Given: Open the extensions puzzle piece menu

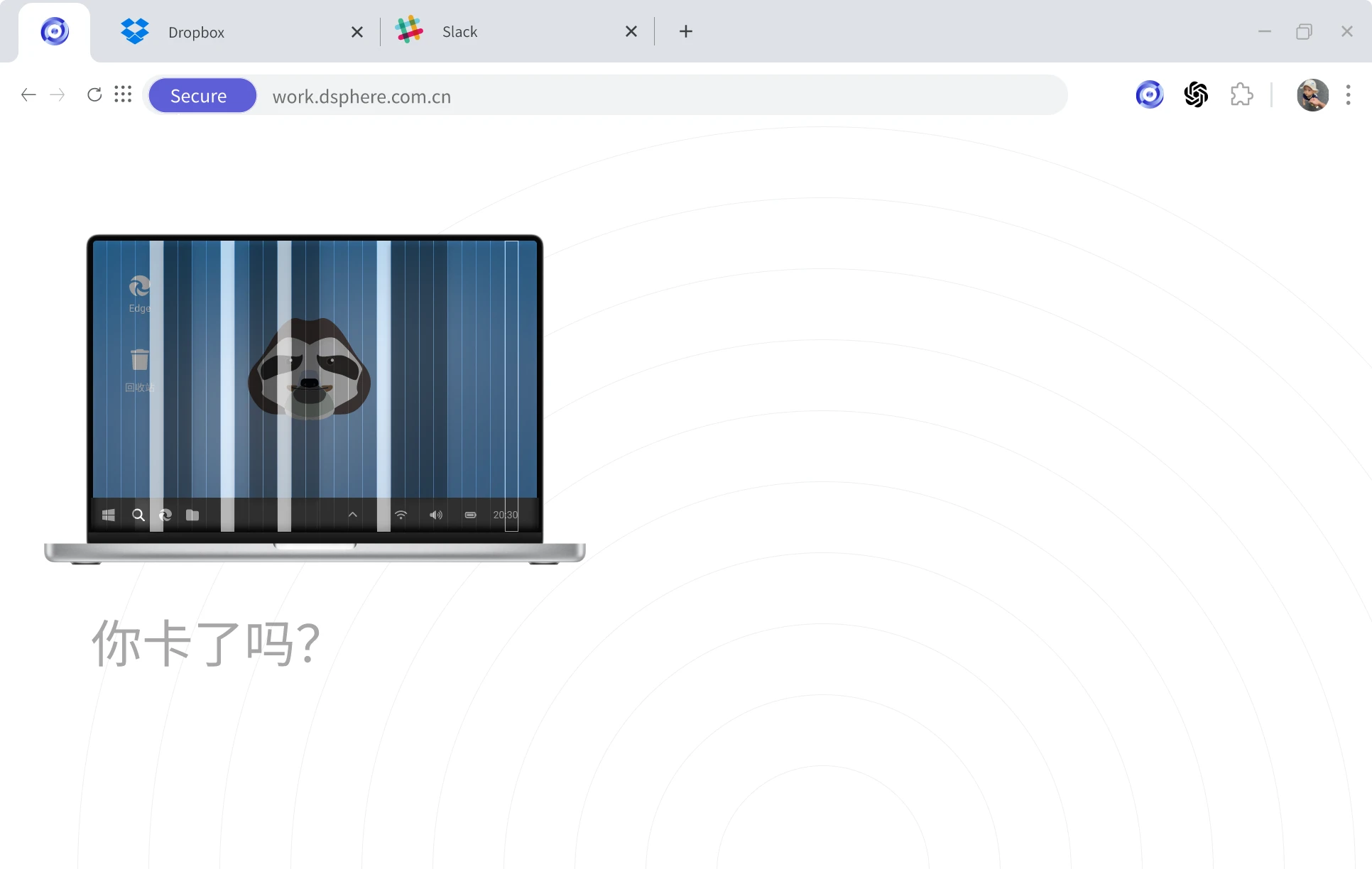Looking at the screenshot, I should pos(1241,94).
